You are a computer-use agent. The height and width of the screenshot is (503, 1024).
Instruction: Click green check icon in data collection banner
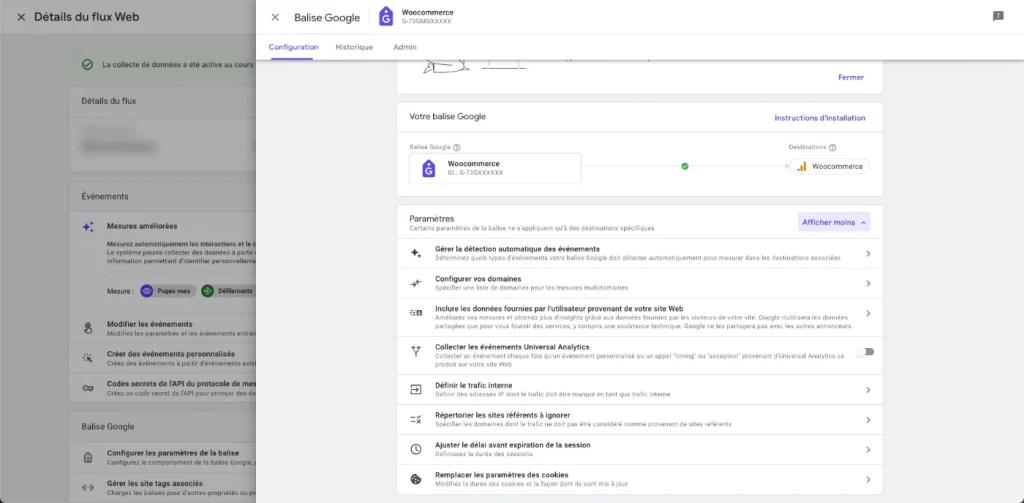pos(87,65)
